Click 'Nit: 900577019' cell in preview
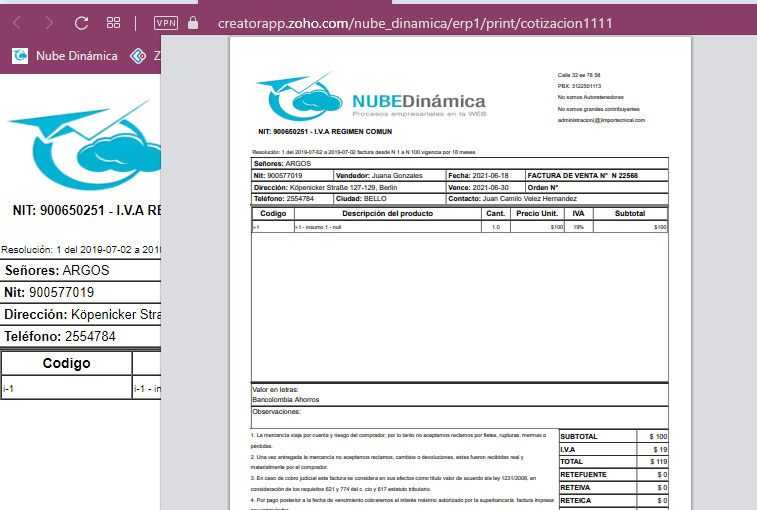 tap(292, 176)
